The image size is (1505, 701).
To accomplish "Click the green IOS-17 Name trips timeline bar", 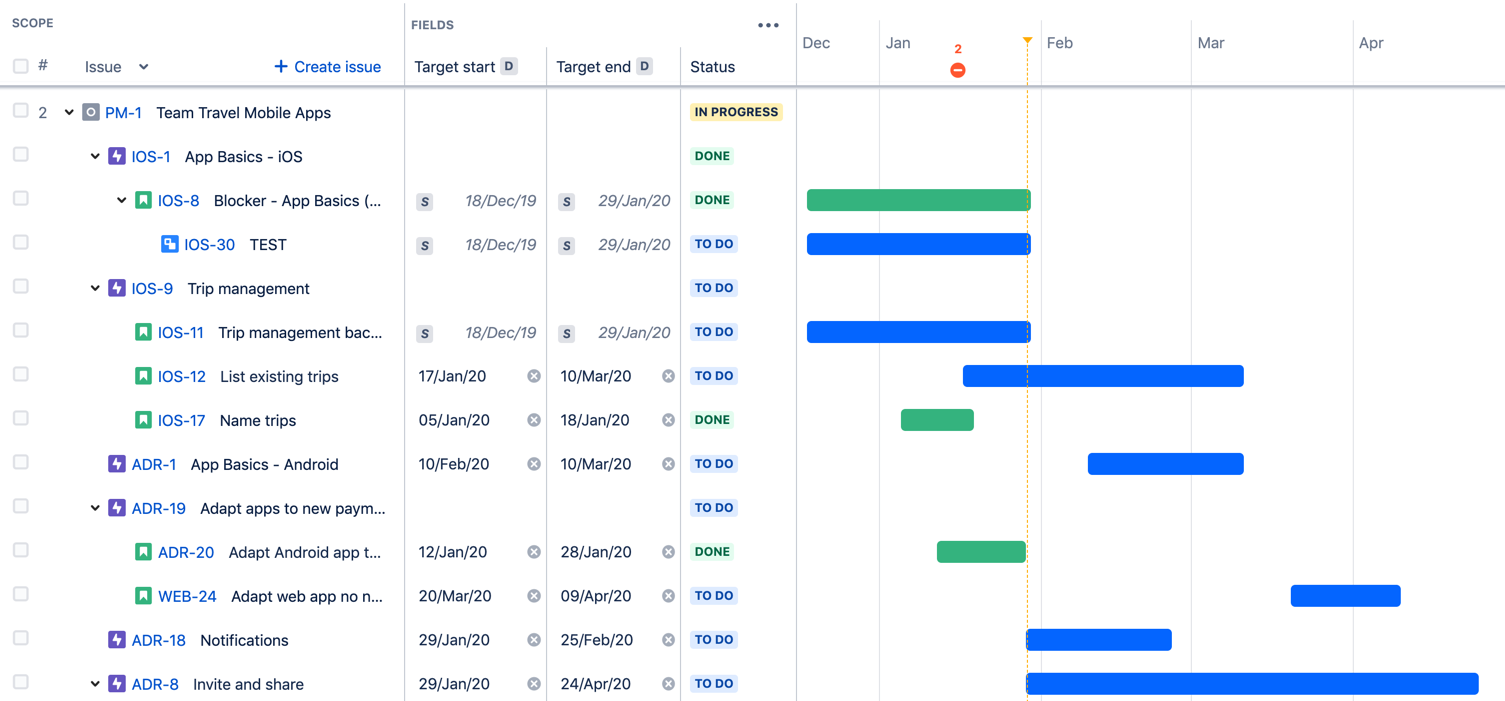I will click(937, 420).
